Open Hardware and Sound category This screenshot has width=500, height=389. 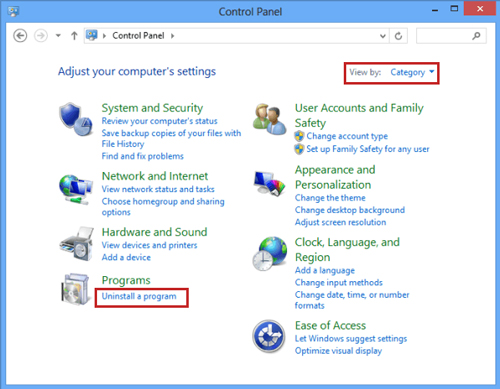click(x=155, y=232)
